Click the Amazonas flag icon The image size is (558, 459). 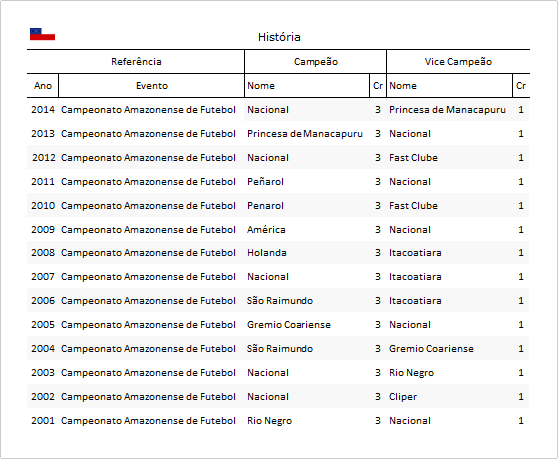click(x=42, y=34)
